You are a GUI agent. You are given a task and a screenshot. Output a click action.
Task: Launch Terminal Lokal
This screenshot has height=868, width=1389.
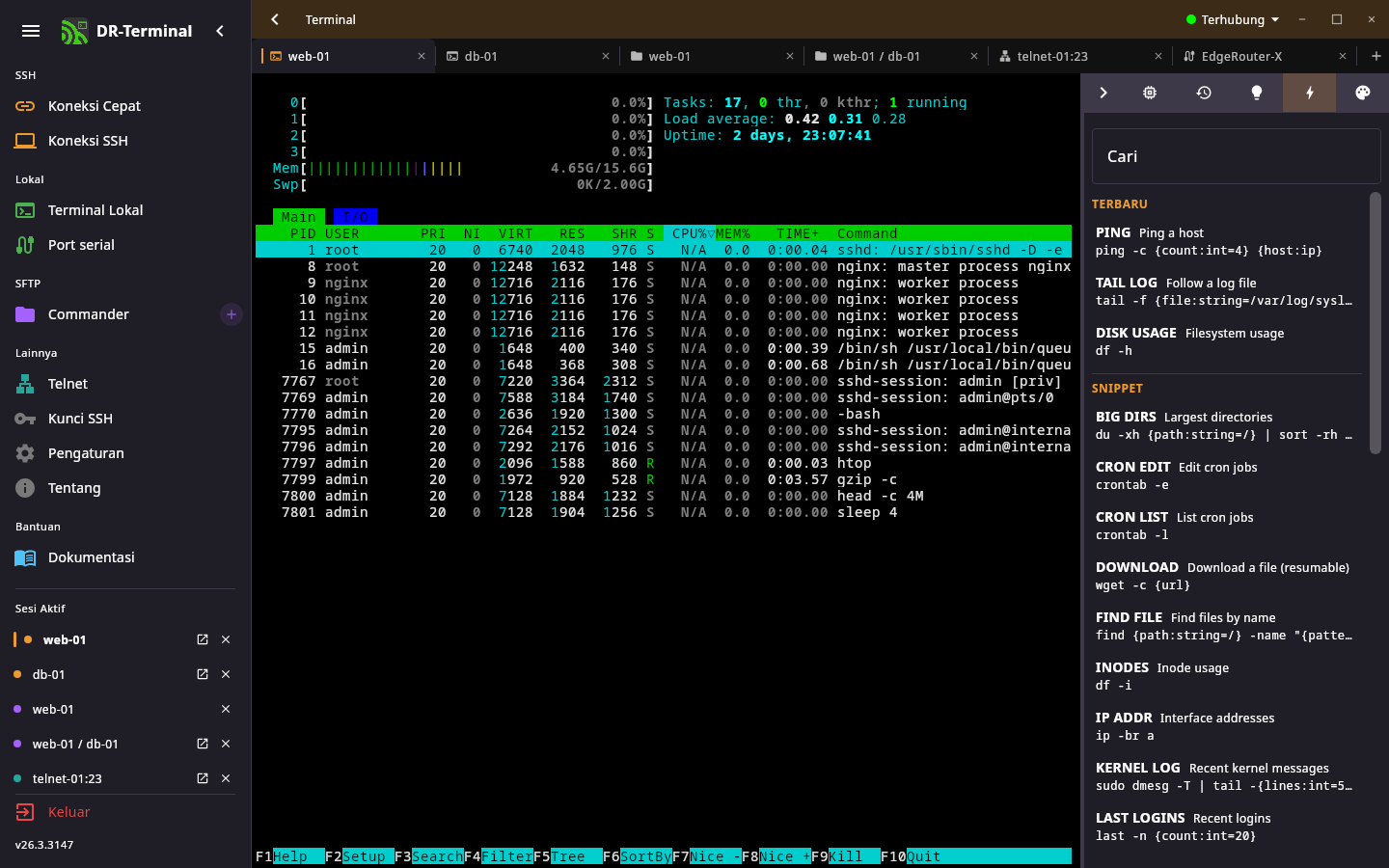coord(125,210)
